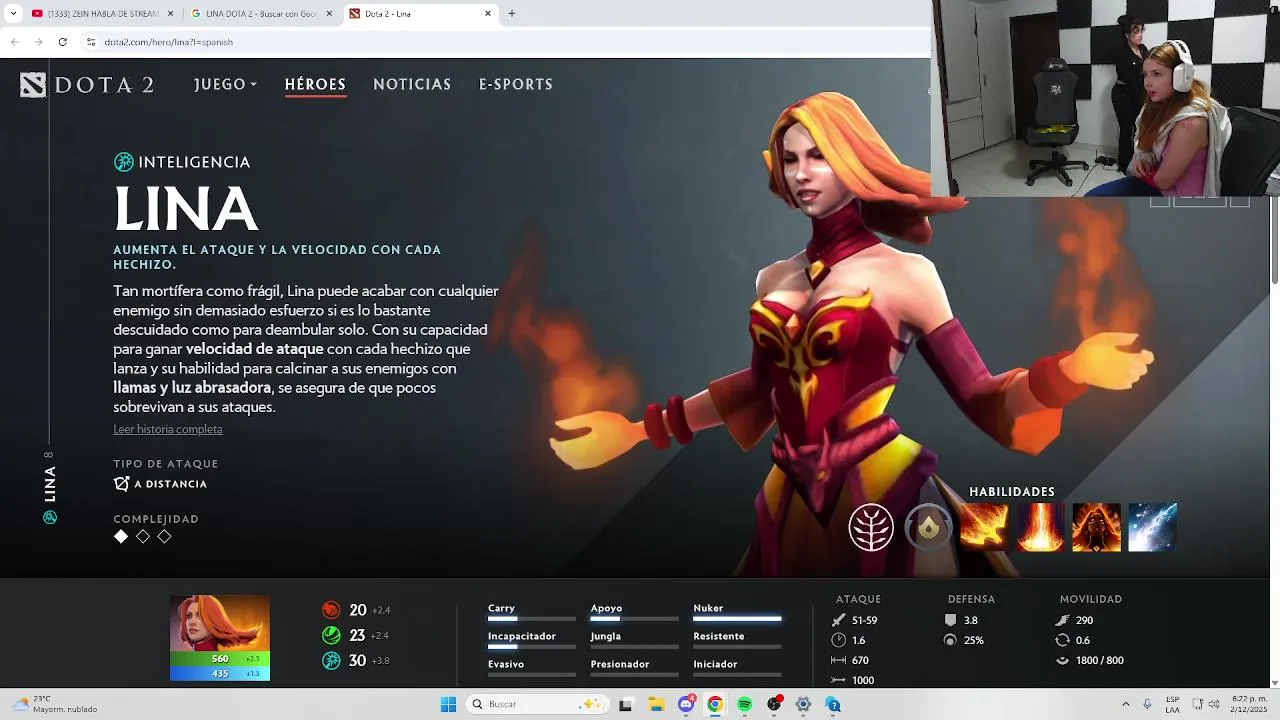Click the Habilidades heading
This screenshot has height=720, width=1280.
pyautogui.click(x=1012, y=492)
